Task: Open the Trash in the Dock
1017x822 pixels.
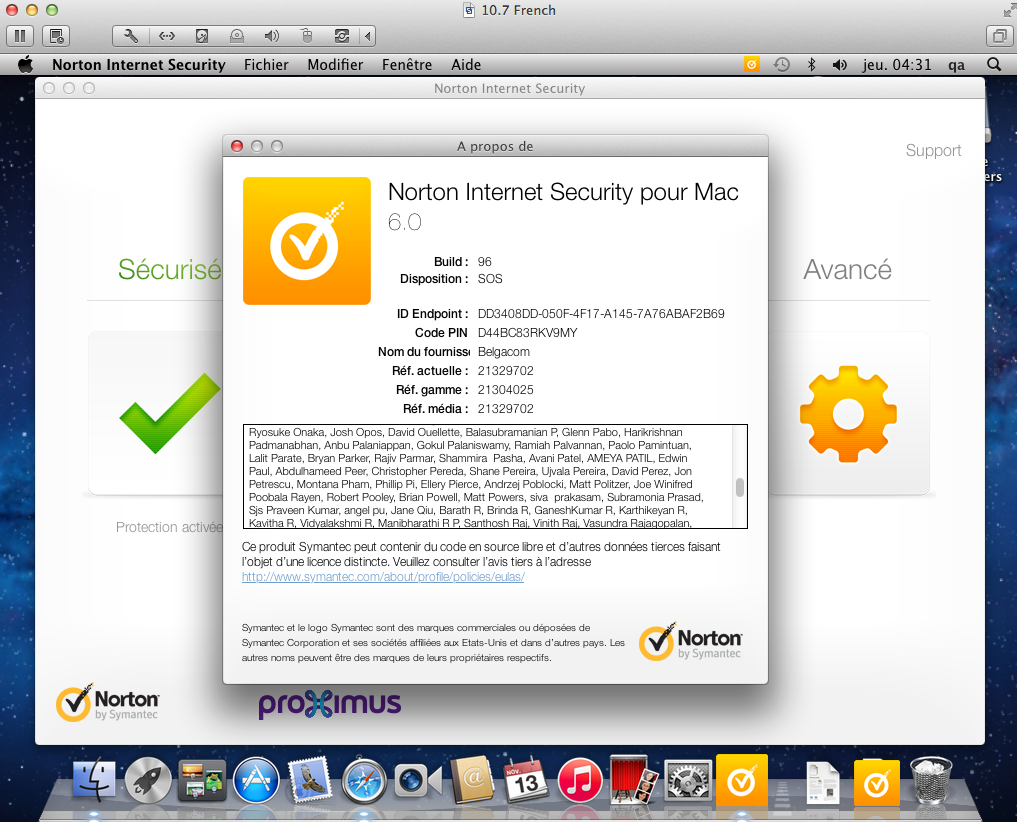Action: [x=932, y=780]
